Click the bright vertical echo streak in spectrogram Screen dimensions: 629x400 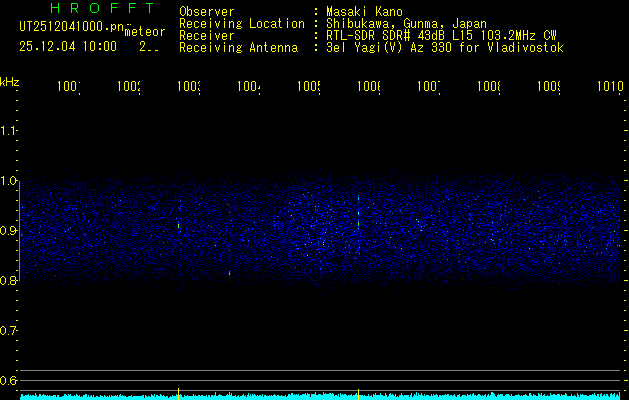tap(358, 210)
